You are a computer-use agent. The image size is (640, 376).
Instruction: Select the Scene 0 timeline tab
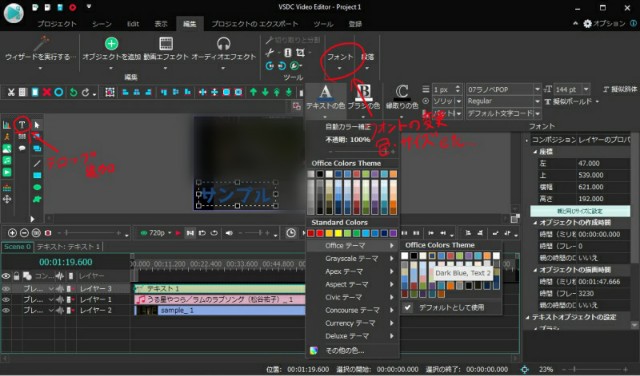[17, 247]
